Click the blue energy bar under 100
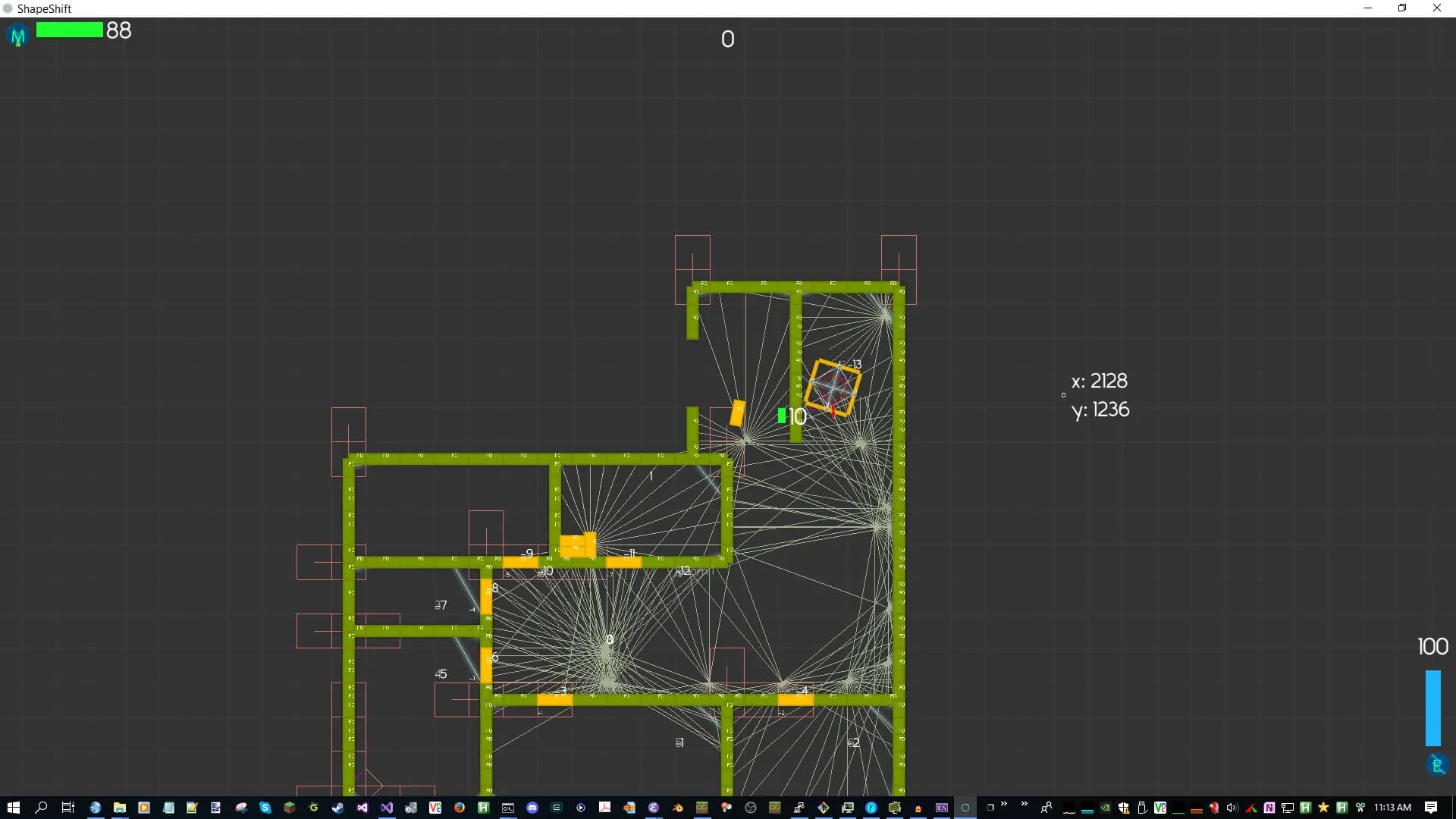Screen dimensions: 1456x819 point(1432,708)
